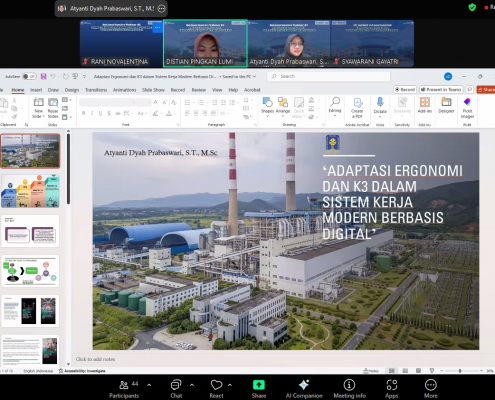Expand the Customize Quick Access Toolbar dropdown

click(85, 77)
